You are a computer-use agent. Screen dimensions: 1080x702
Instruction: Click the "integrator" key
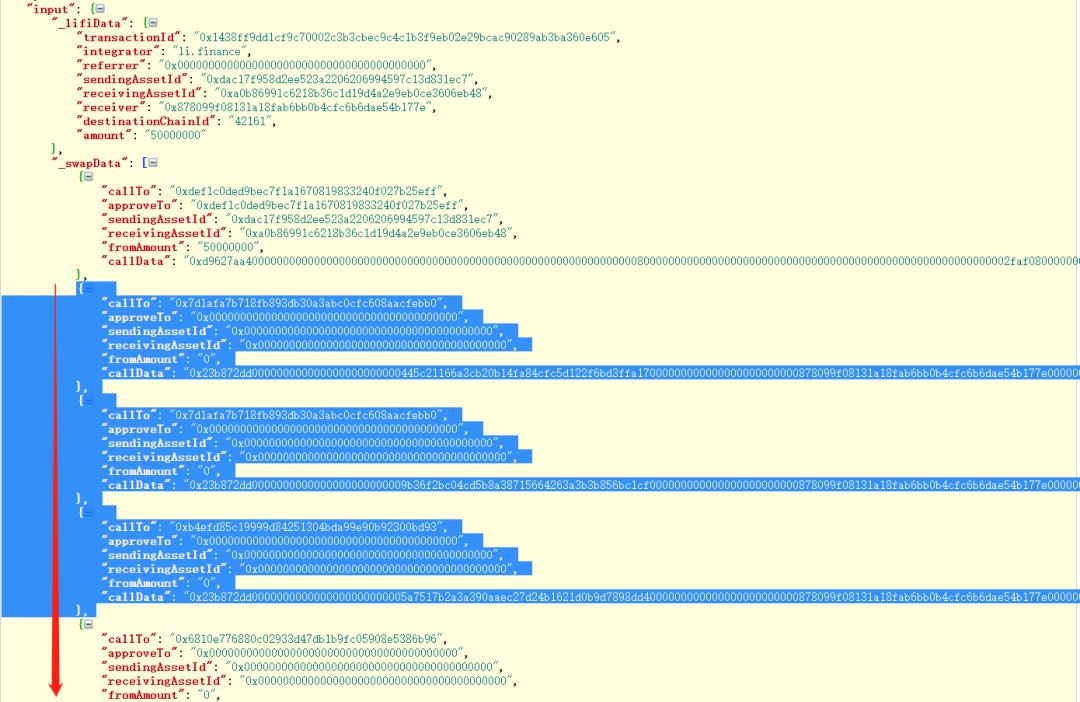coord(118,51)
